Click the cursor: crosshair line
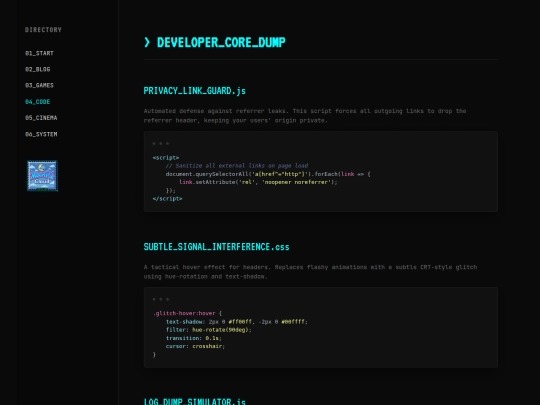 tap(195, 346)
